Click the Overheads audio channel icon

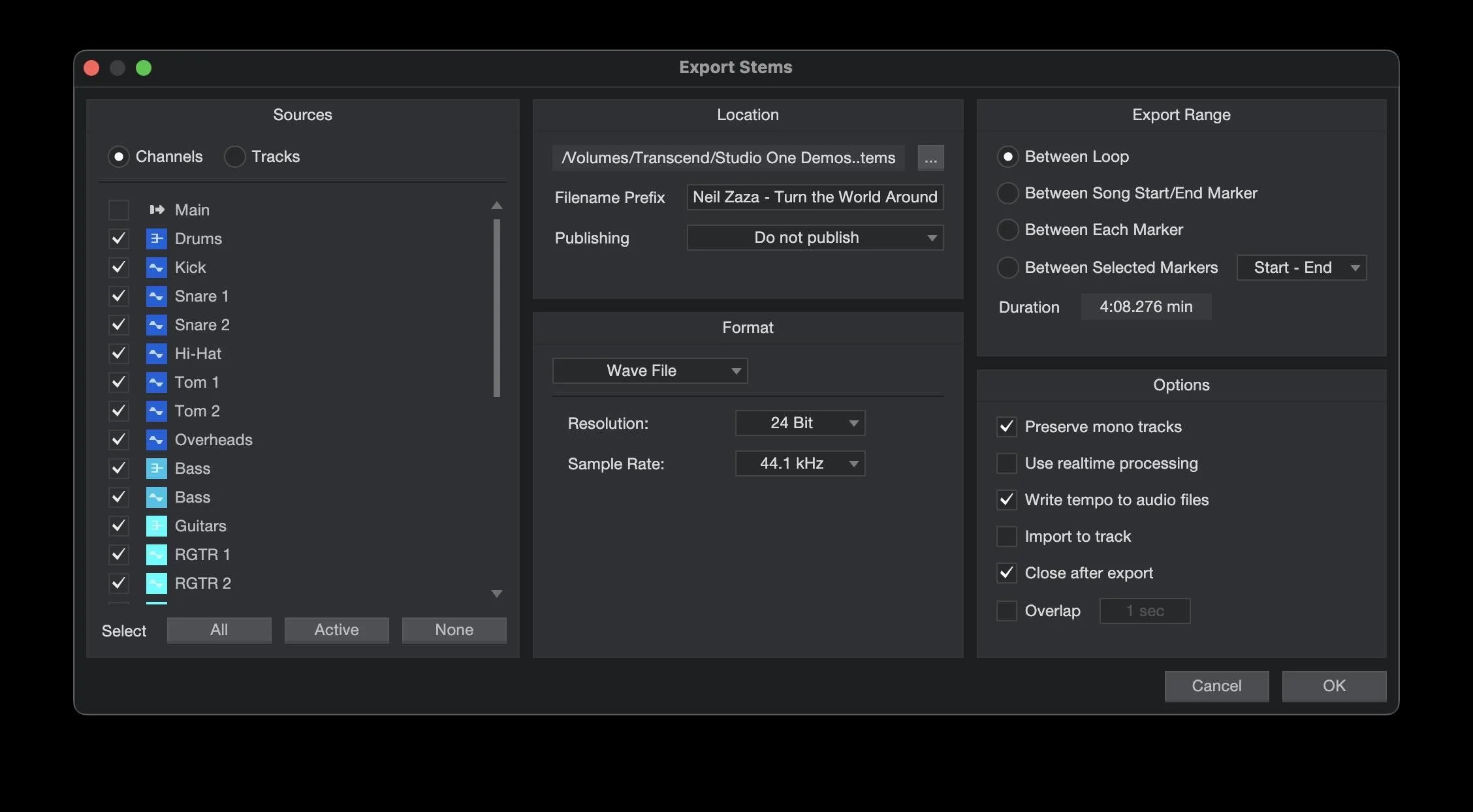(x=157, y=439)
